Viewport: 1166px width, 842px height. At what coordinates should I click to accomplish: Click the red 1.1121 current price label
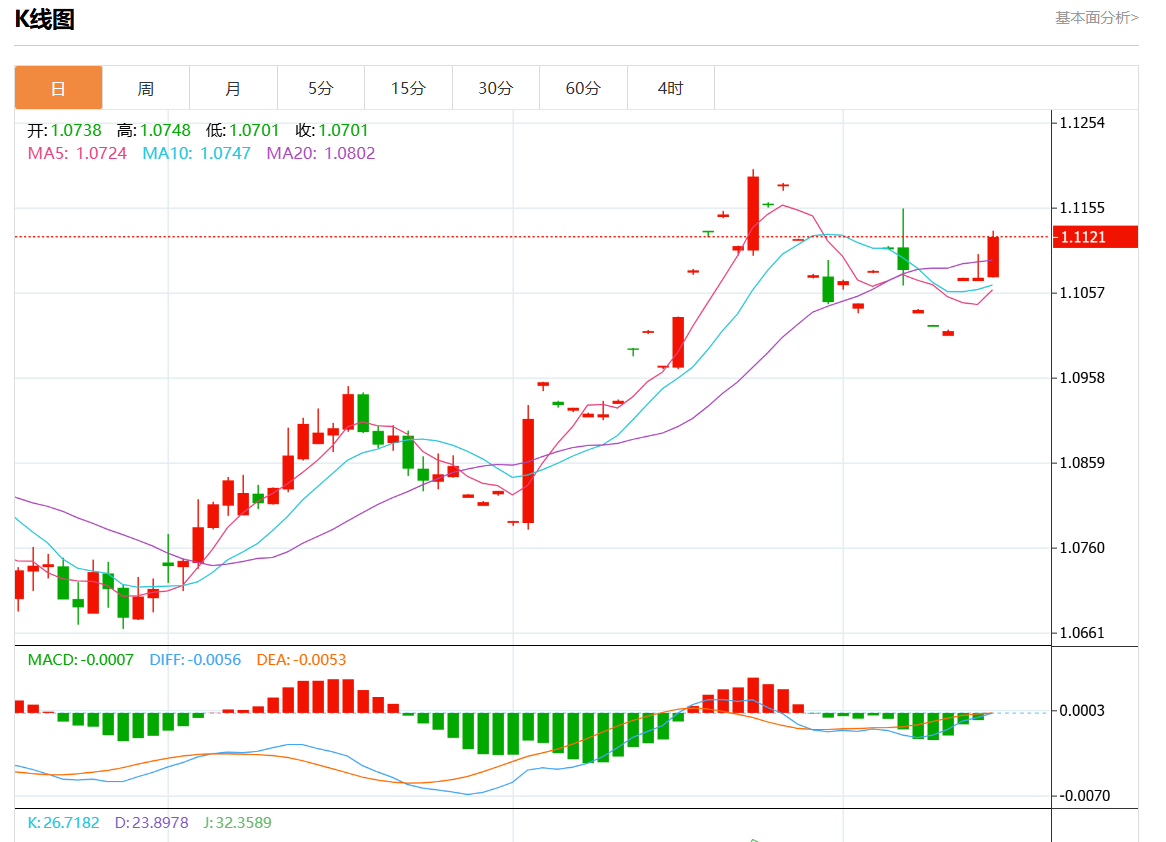(1095, 237)
